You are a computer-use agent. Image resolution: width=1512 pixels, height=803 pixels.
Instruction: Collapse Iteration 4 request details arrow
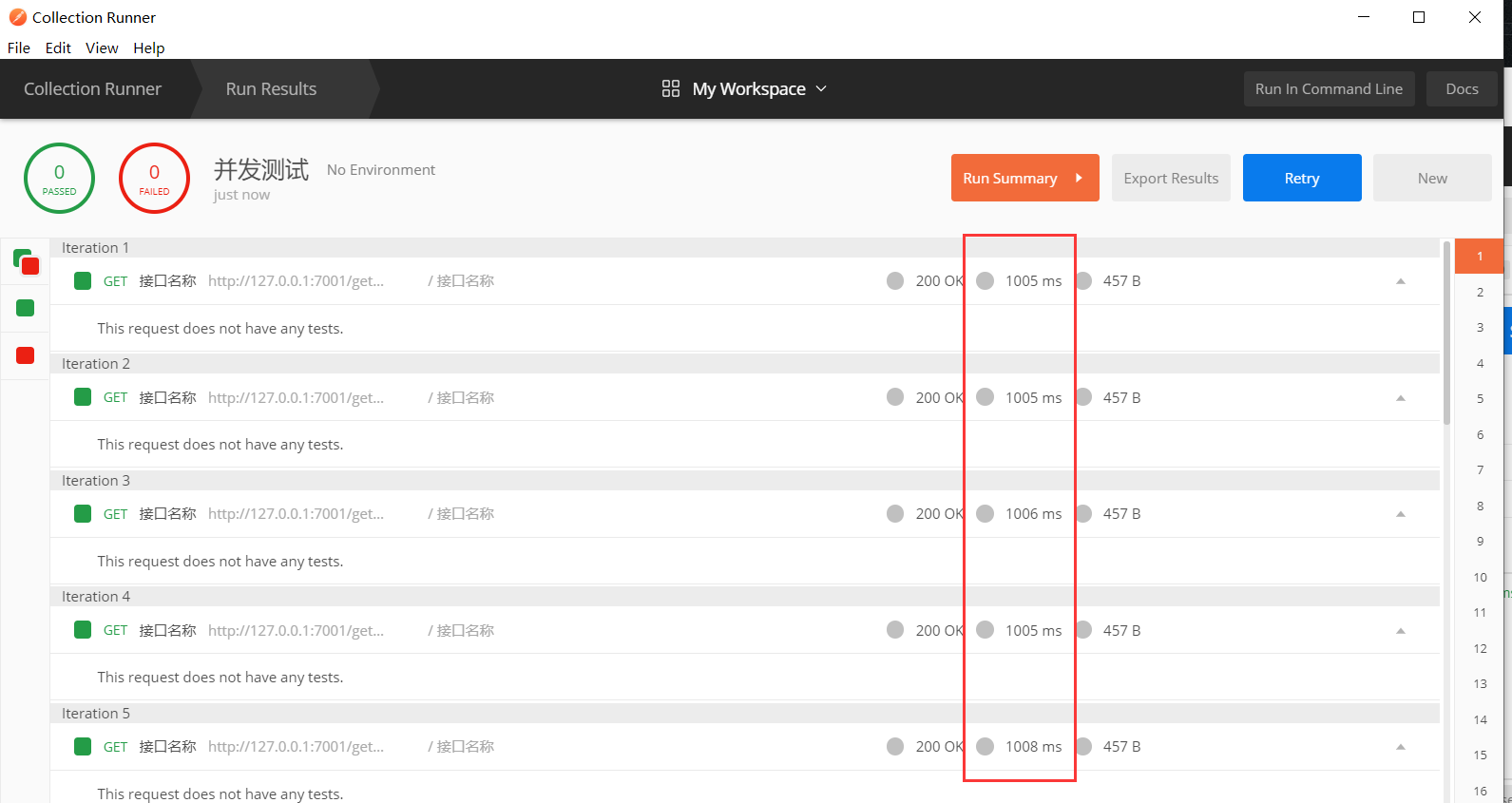(x=1400, y=631)
